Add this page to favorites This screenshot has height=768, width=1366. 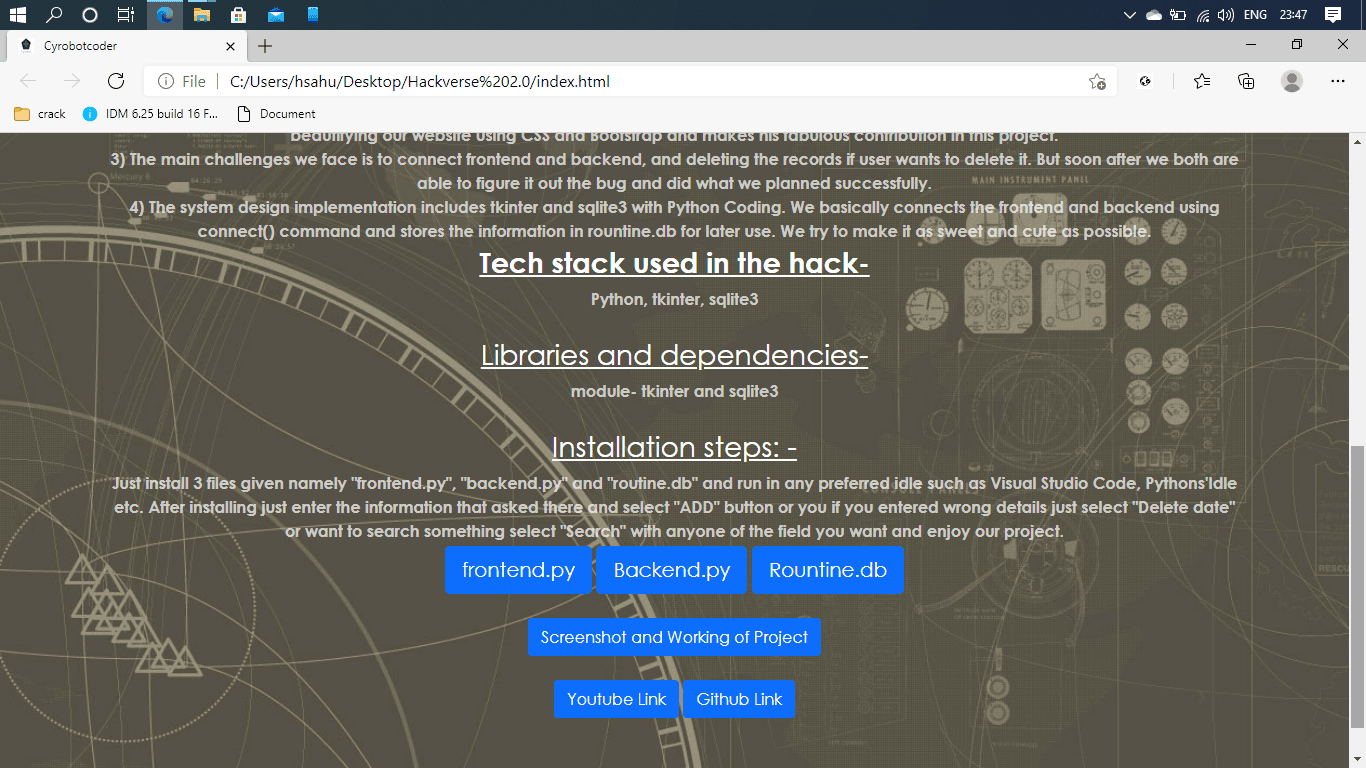point(1097,82)
